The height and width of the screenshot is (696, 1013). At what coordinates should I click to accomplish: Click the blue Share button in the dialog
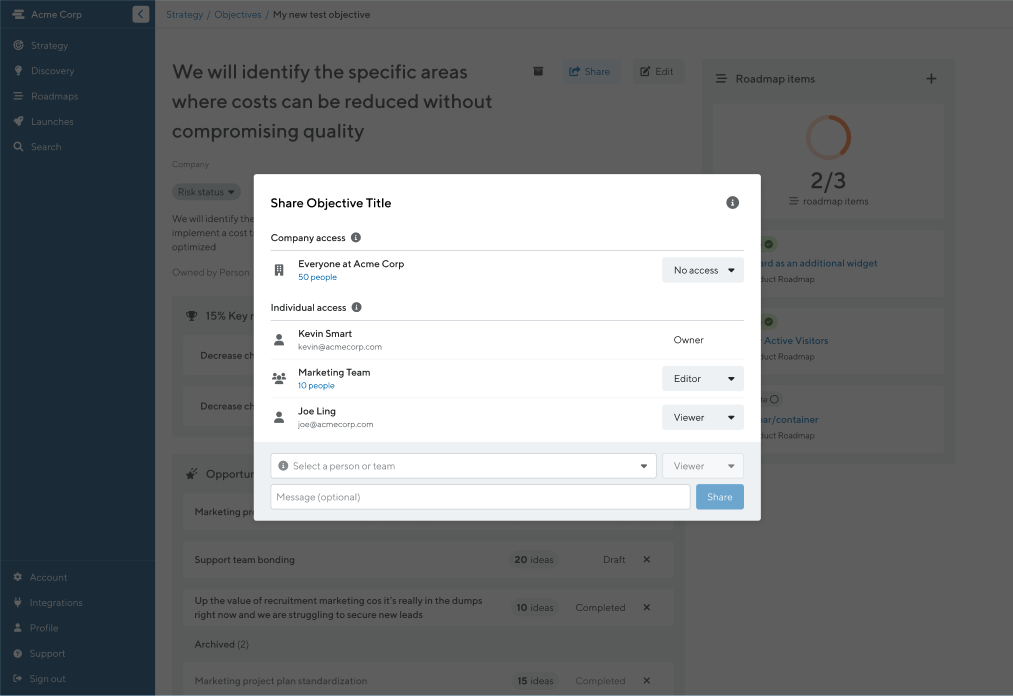(x=719, y=496)
